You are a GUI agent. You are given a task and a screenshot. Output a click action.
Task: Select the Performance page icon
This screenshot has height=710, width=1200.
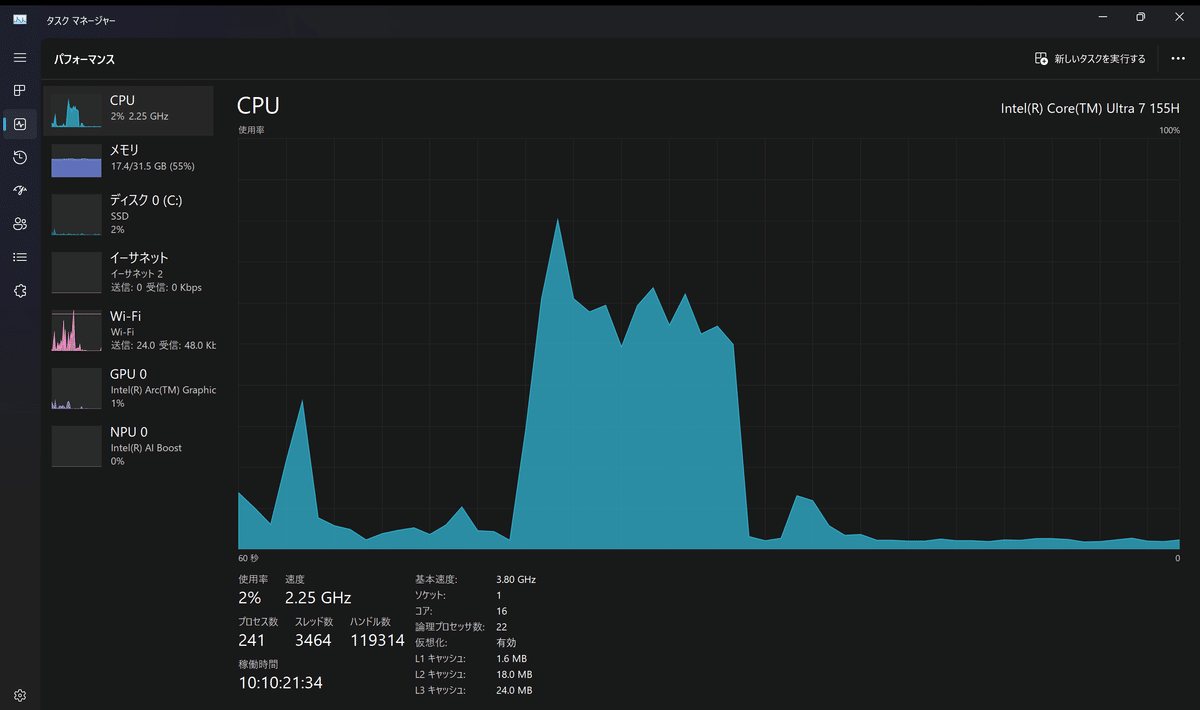click(x=20, y=124)
